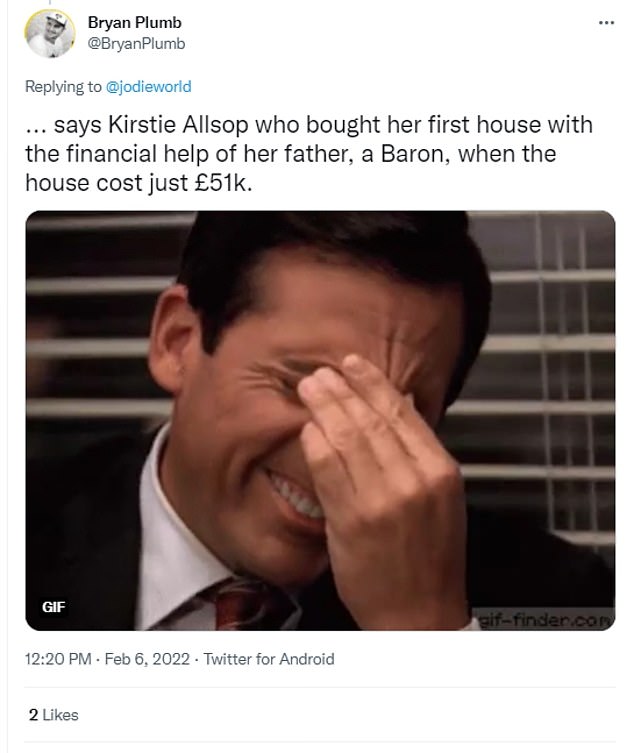The image size is (634, 753).
Task: View the "2 Likes" list
Action: (53, 715)
